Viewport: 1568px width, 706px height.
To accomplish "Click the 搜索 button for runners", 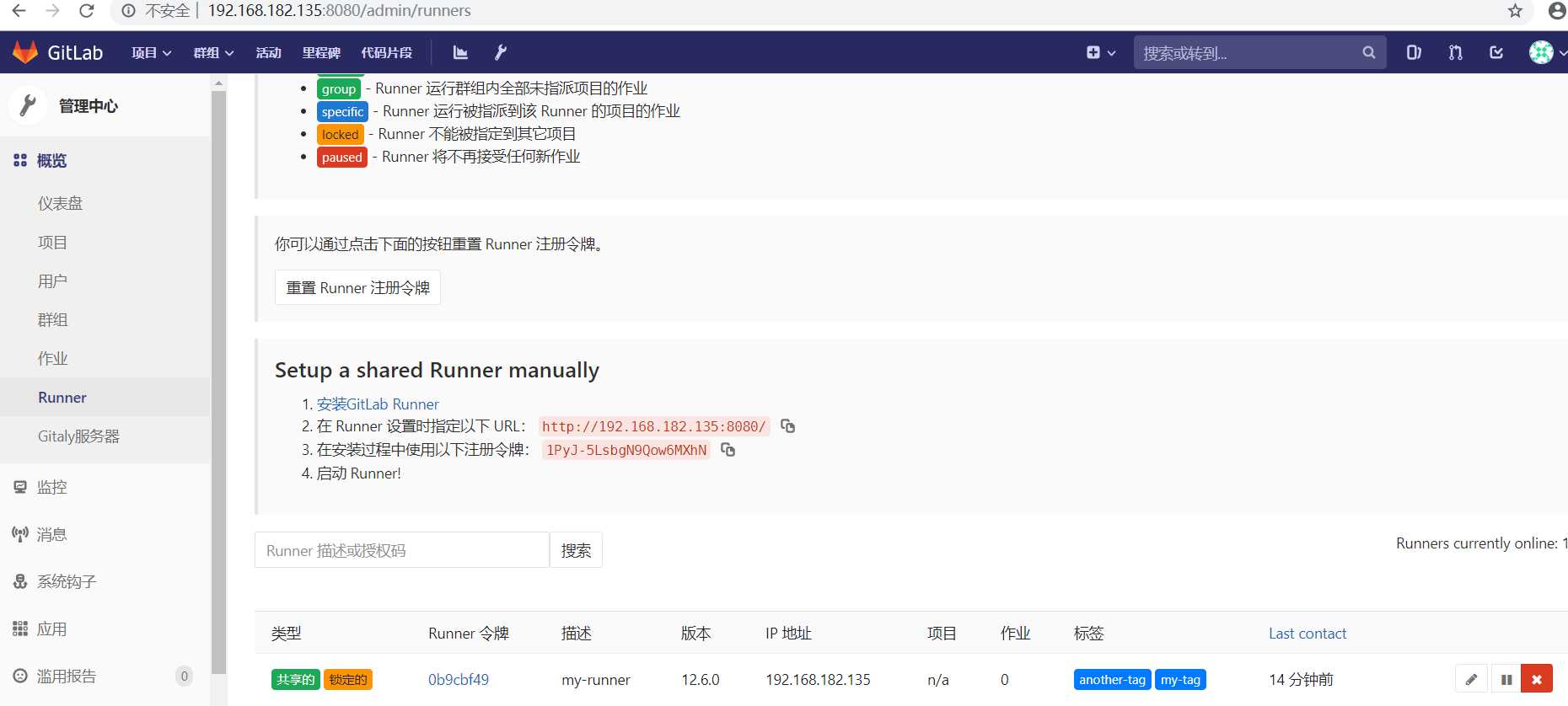I will (576, 550).
